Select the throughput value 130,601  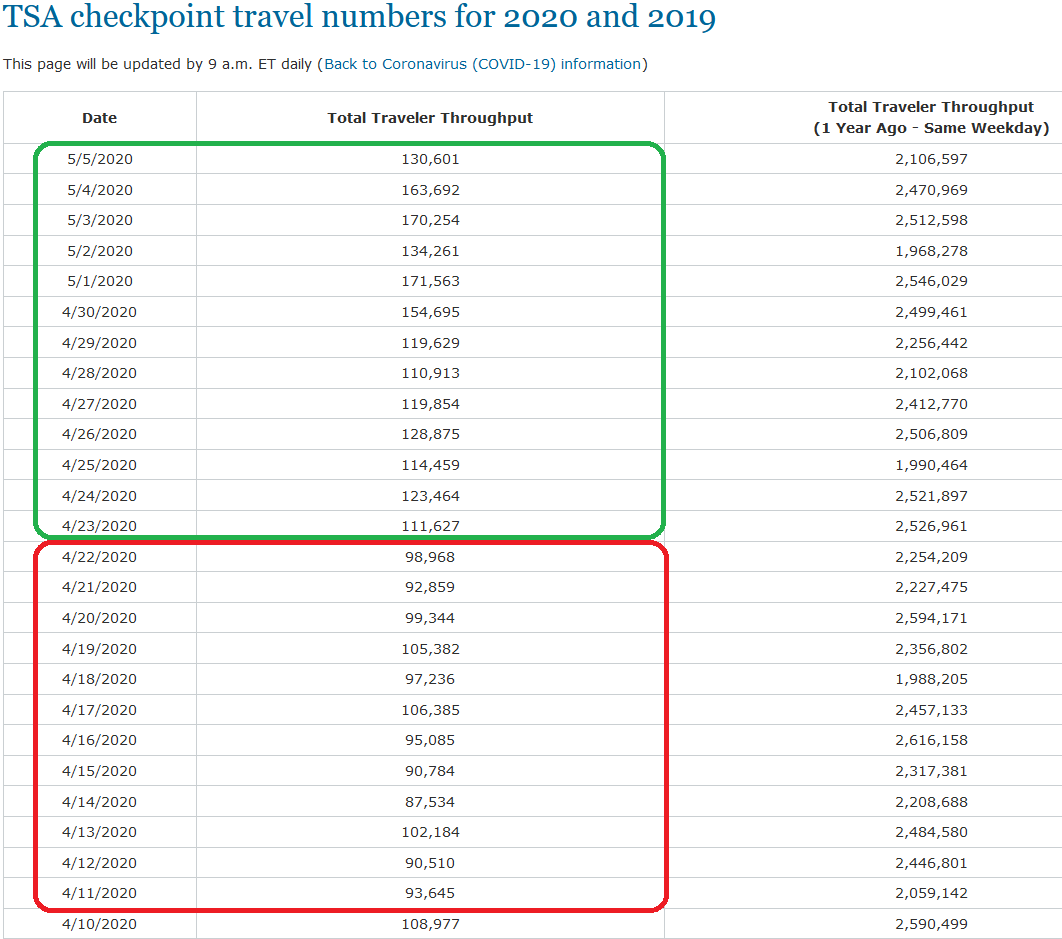click(430, 159)
